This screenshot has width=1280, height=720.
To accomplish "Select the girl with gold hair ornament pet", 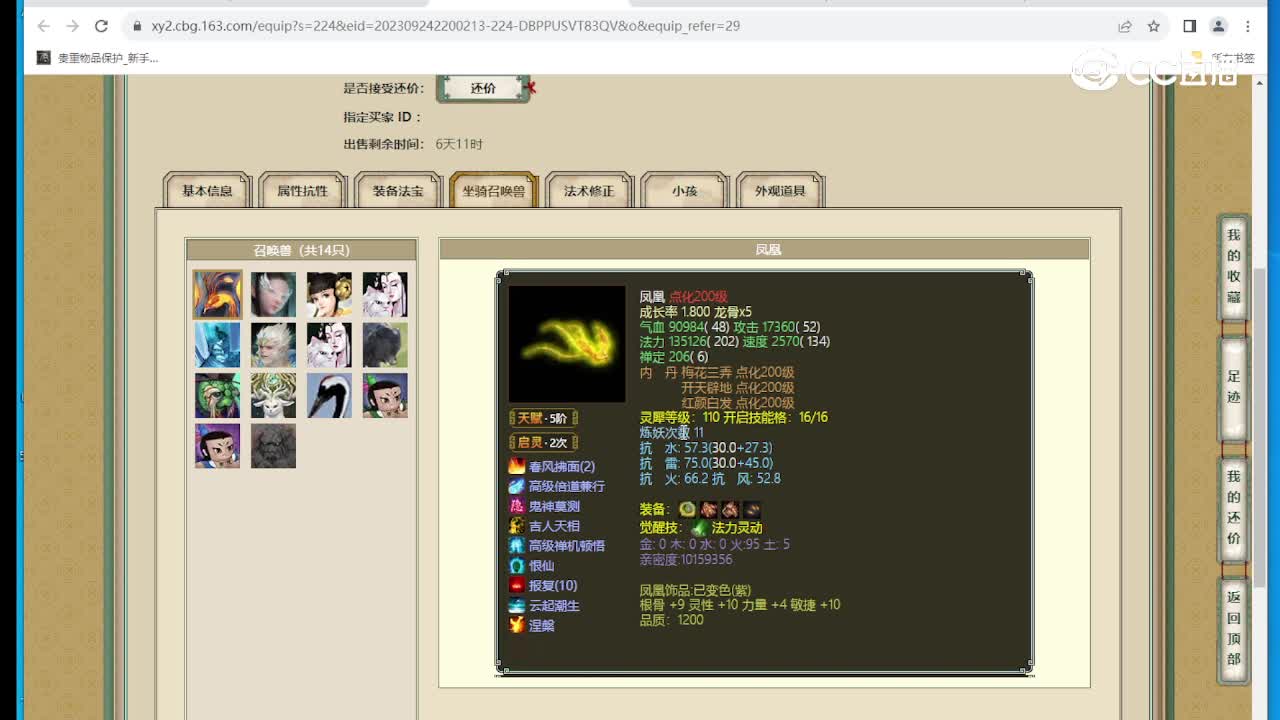I will pyautogui.click(x=329, y=294).
